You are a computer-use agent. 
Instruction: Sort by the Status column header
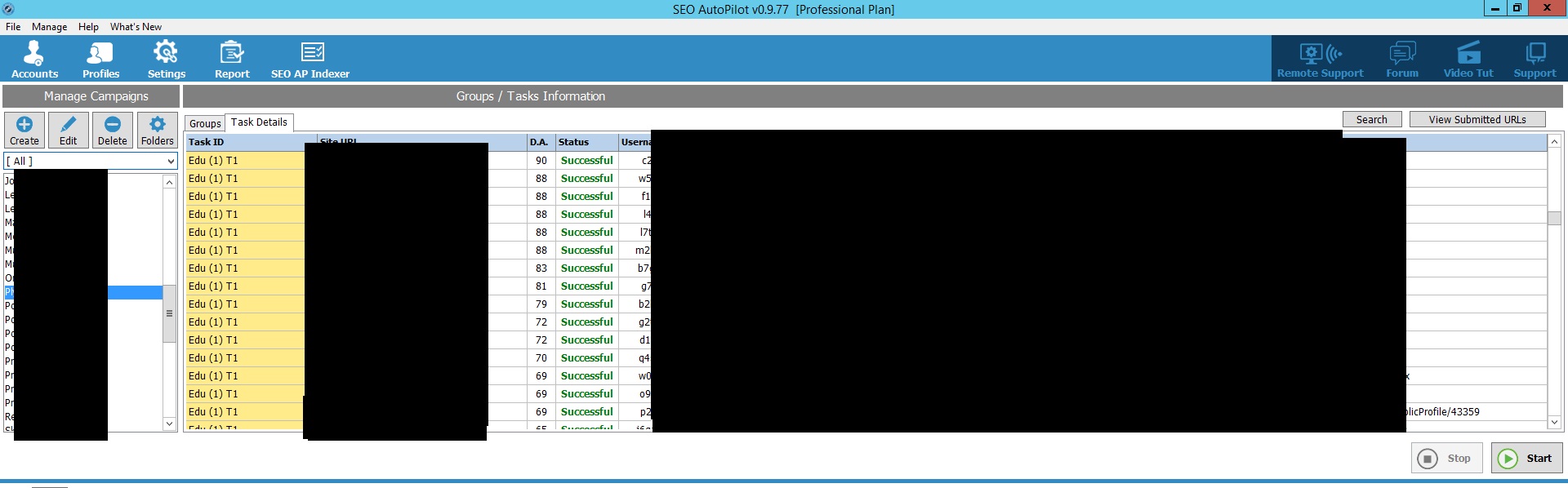[586, 142]
